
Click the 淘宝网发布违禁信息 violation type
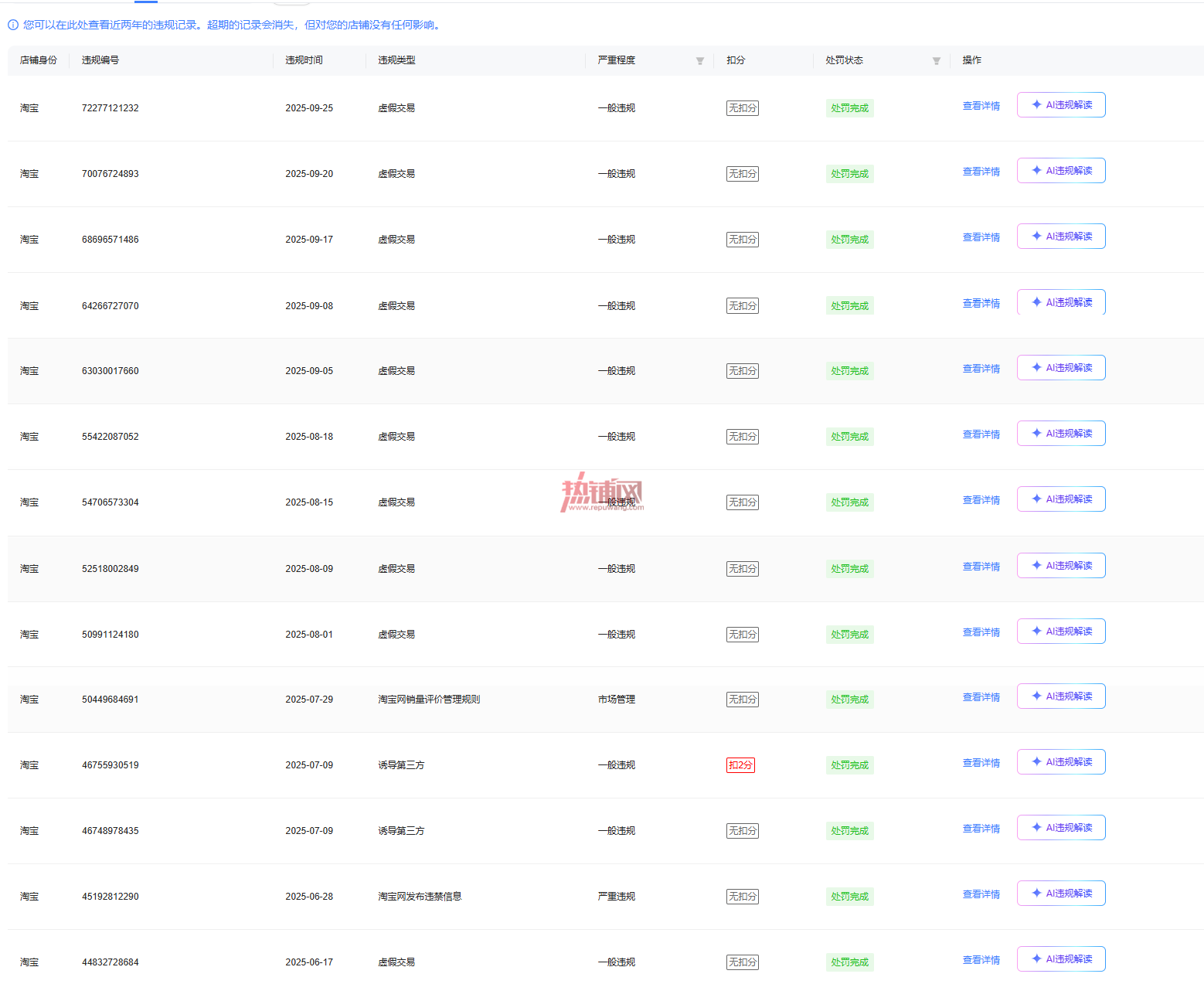pos(420,897)
